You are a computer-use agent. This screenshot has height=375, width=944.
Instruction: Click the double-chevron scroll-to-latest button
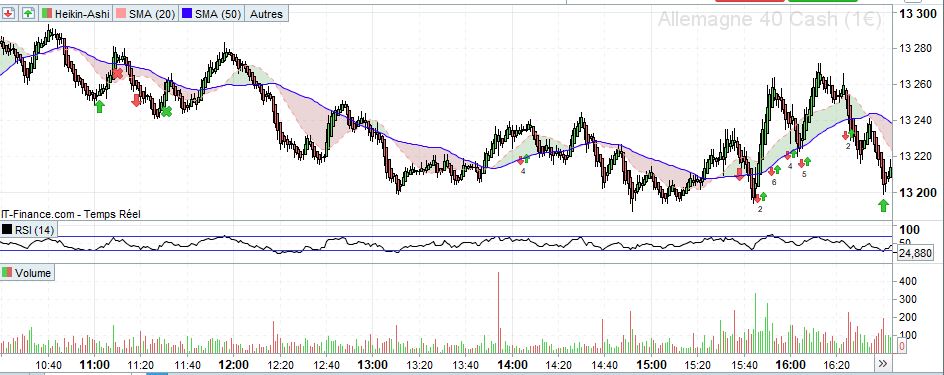click(883, 363)
